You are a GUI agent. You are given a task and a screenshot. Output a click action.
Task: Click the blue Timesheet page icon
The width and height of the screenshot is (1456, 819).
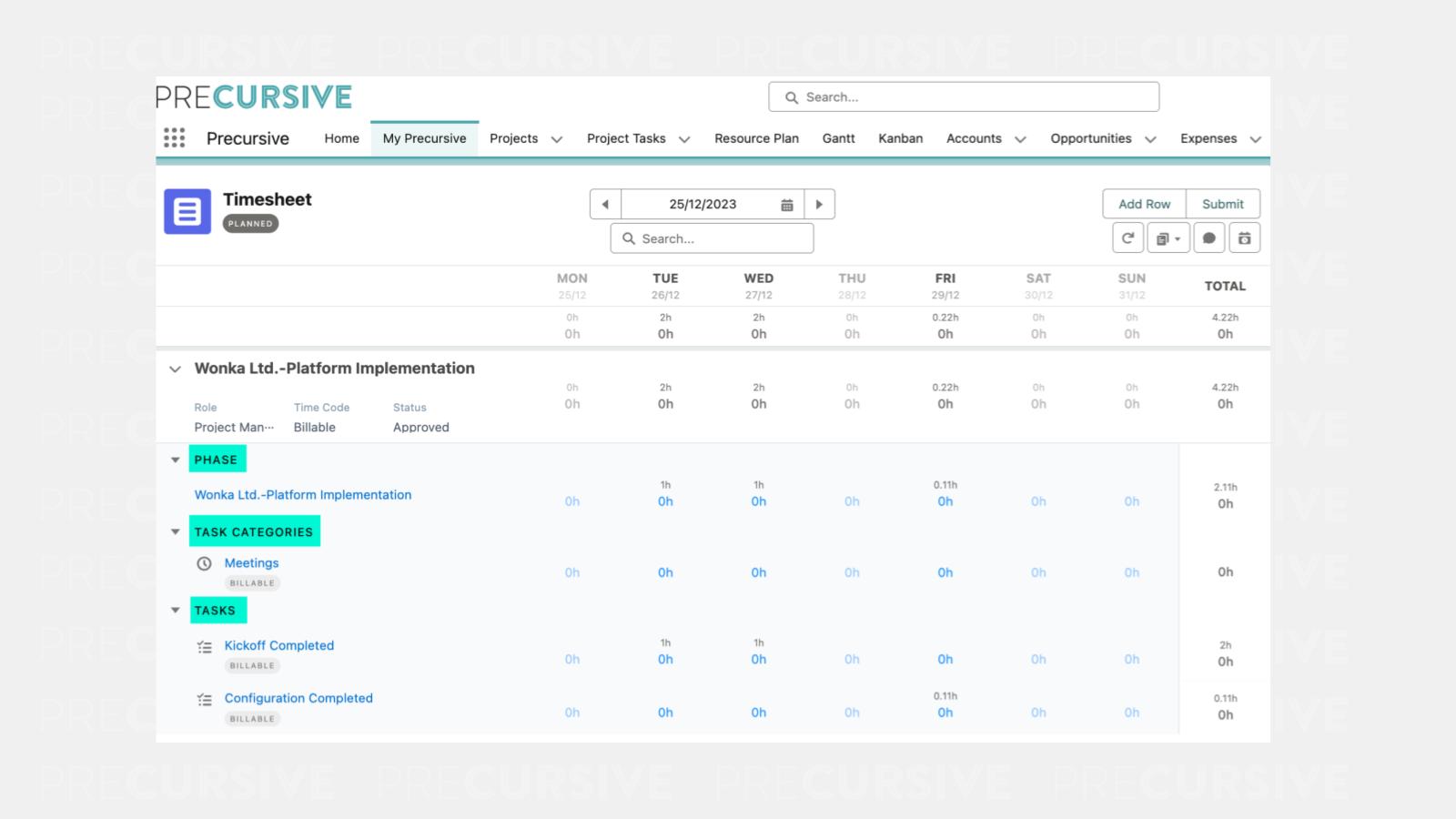[x=187, y=211]
